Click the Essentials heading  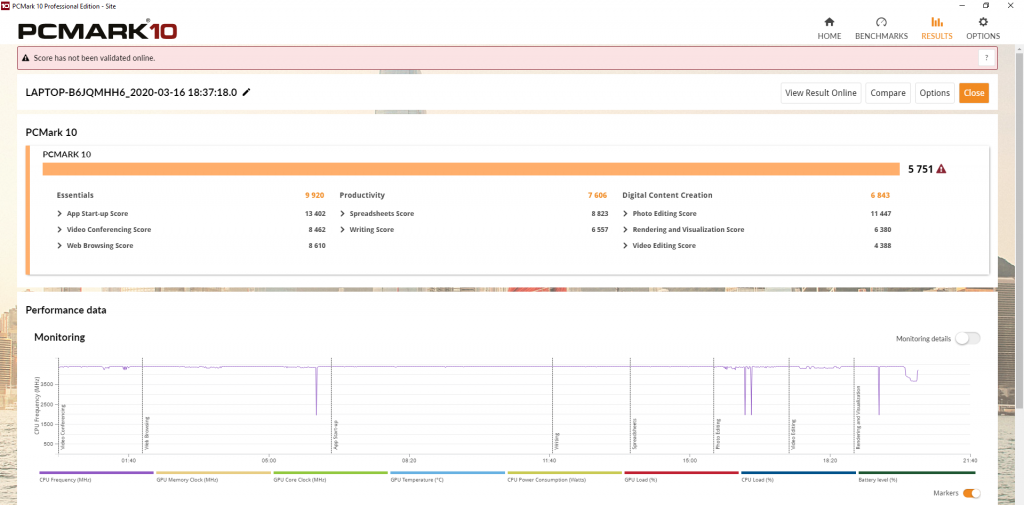75,195
